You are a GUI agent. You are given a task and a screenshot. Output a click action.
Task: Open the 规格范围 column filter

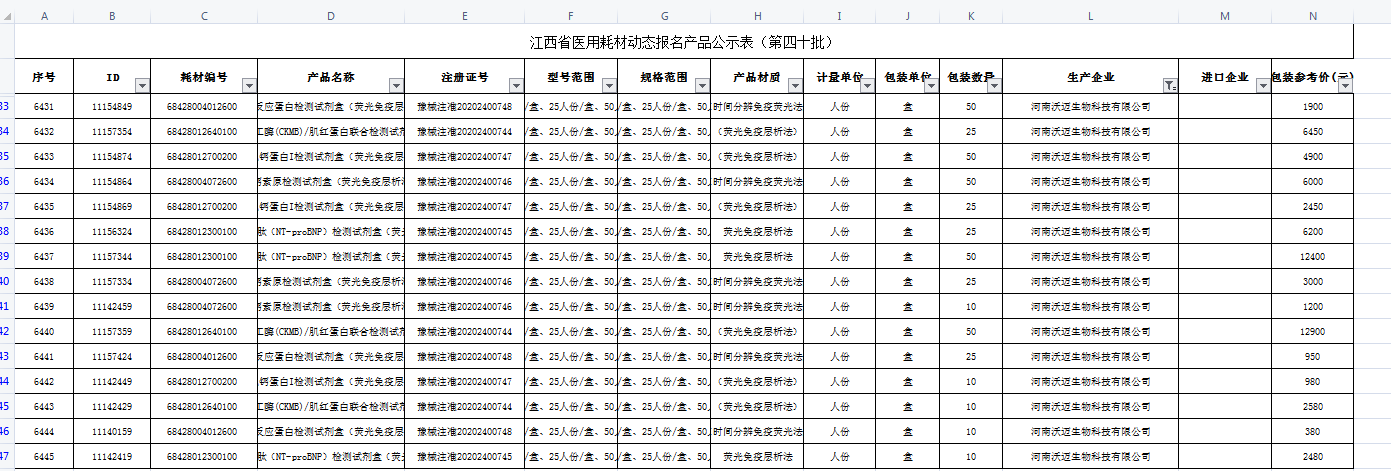click(702, 86)
